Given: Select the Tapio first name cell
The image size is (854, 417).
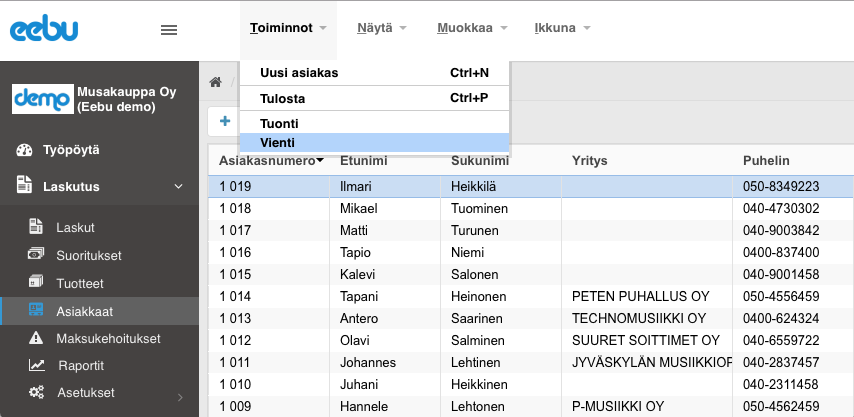Looking at the screenshot, I should click(385, 253).
